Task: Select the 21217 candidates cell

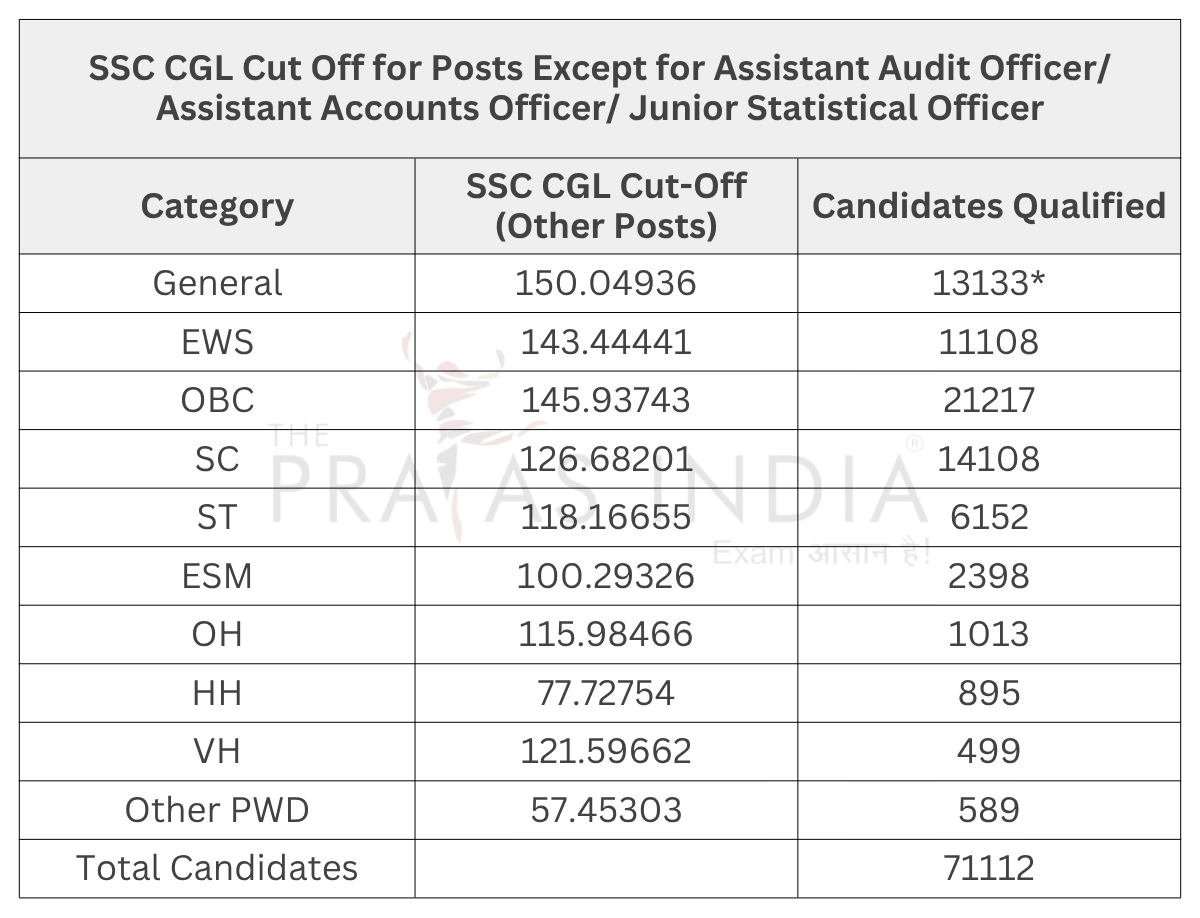Action: pos(988,400)
